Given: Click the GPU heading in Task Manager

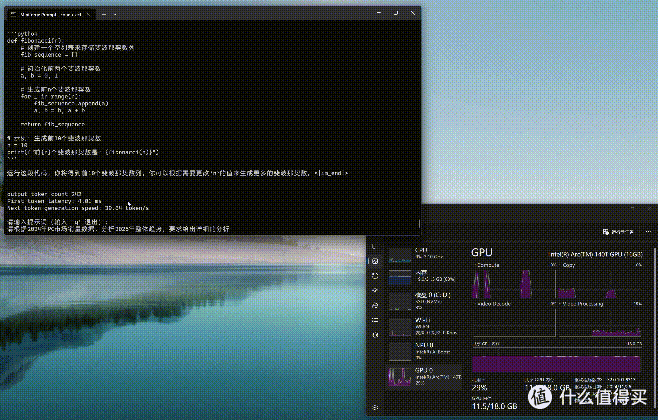Looking at the screenshot, I should point(482,252).
